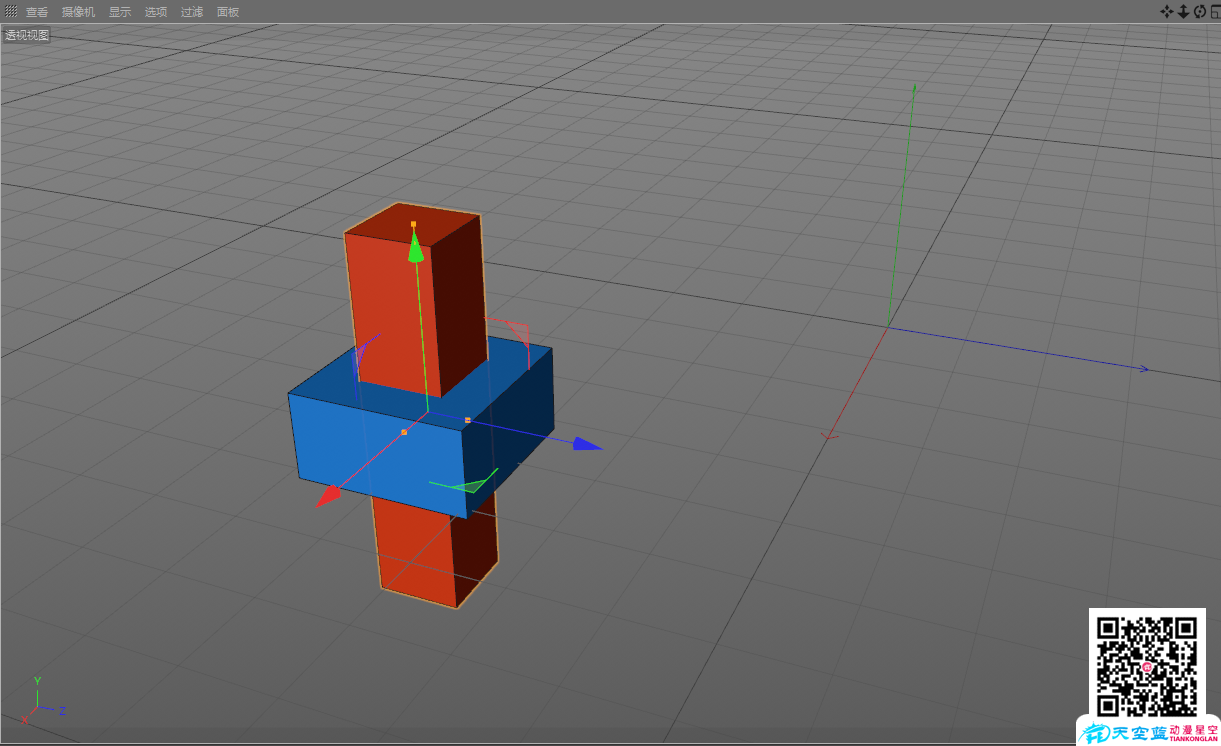1221x746 pixels.
Task: Click the red X-axis arrow of gizmo
Action: click(327, 497)
